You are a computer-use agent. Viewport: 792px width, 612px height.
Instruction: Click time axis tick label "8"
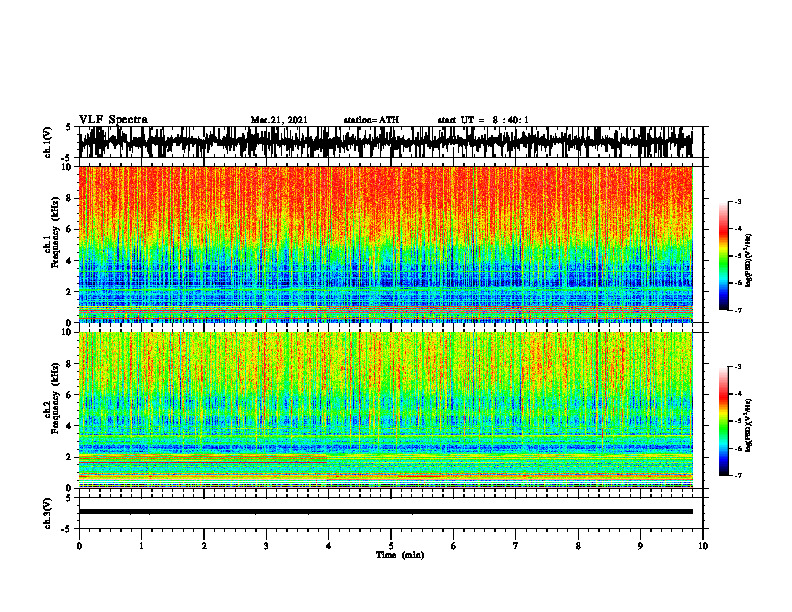578,546
